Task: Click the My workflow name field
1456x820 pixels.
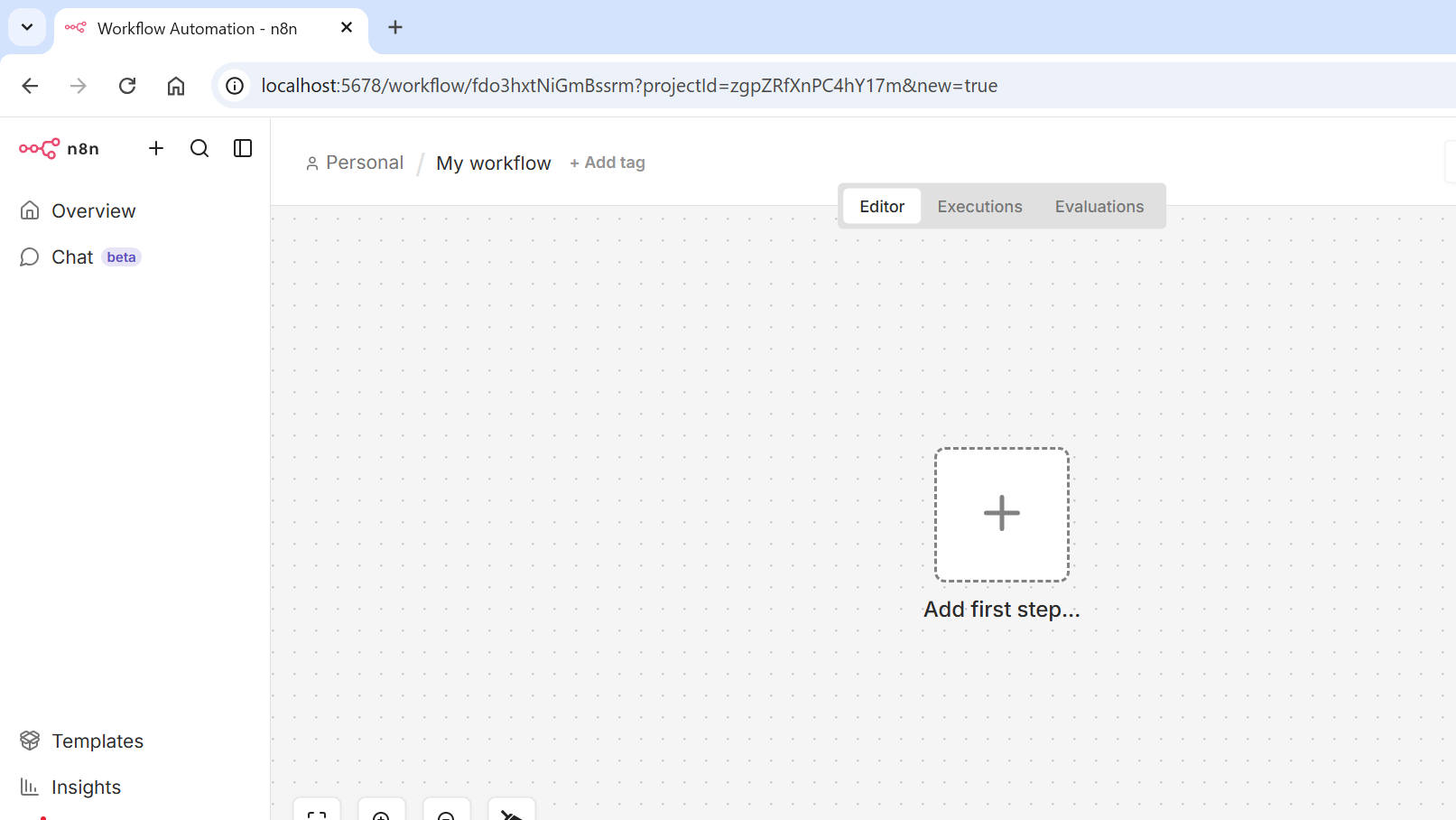Action: point(493,163)
